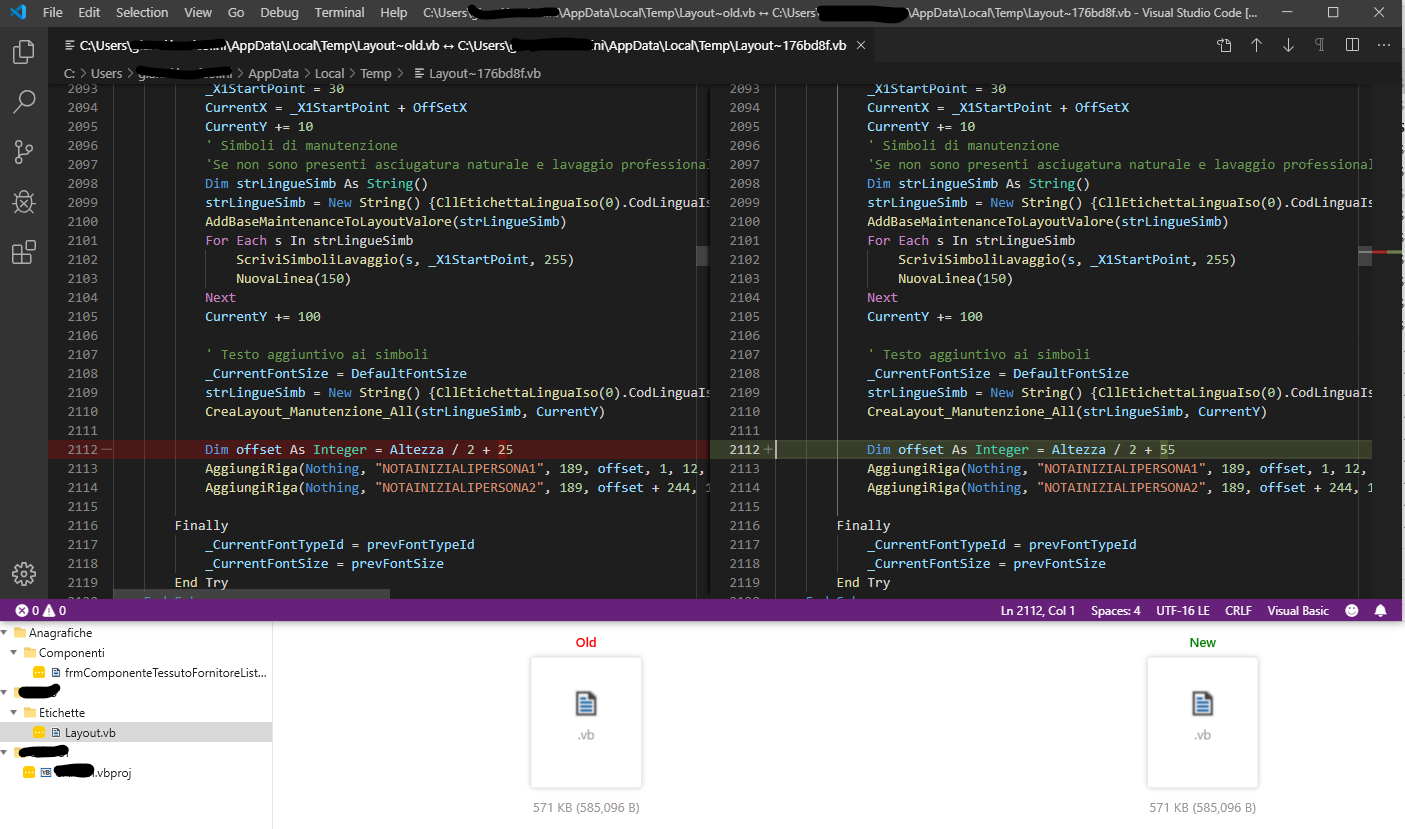The width and height of the screenshot is (1405, 829).
Task: Open the Terminal menu
Action: point(339,13)
